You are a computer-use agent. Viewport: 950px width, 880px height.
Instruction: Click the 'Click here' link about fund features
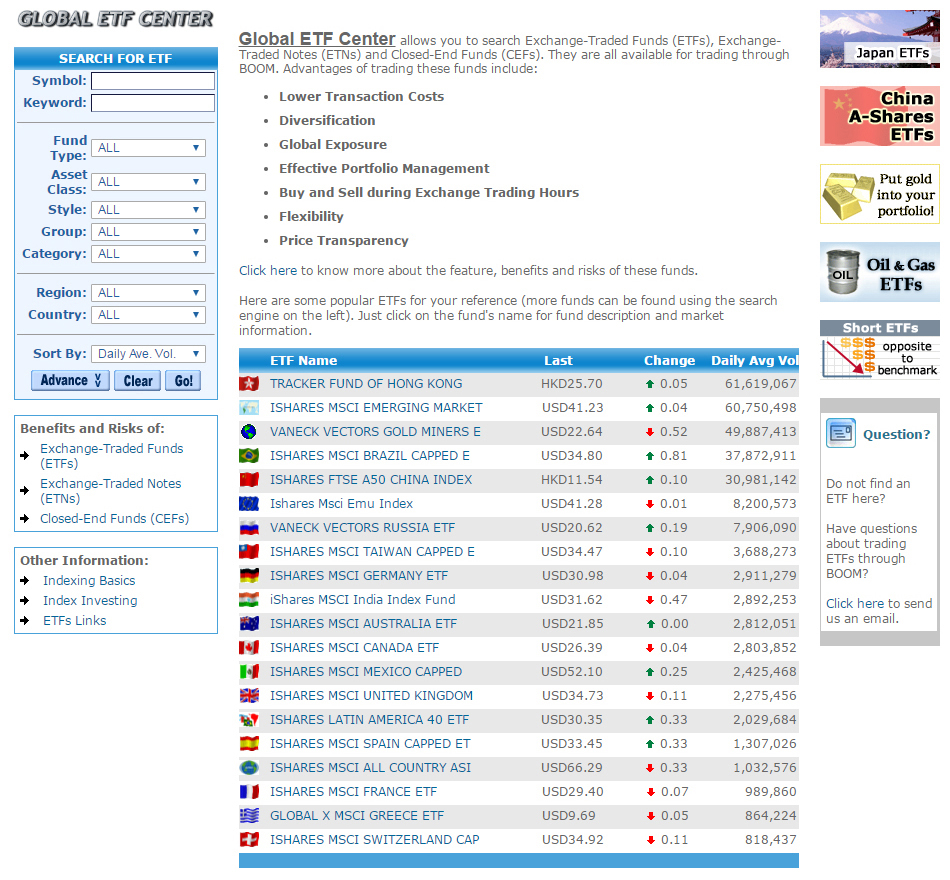268,271
